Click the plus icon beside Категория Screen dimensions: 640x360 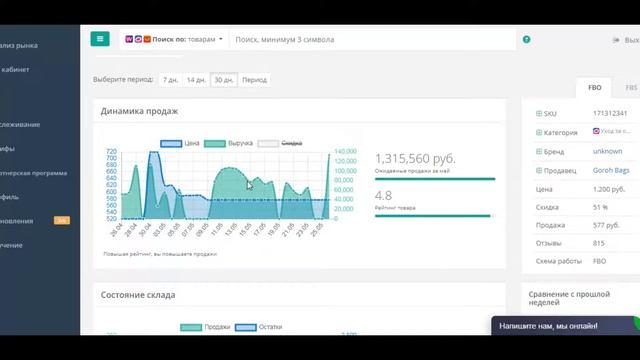[539, 133]
